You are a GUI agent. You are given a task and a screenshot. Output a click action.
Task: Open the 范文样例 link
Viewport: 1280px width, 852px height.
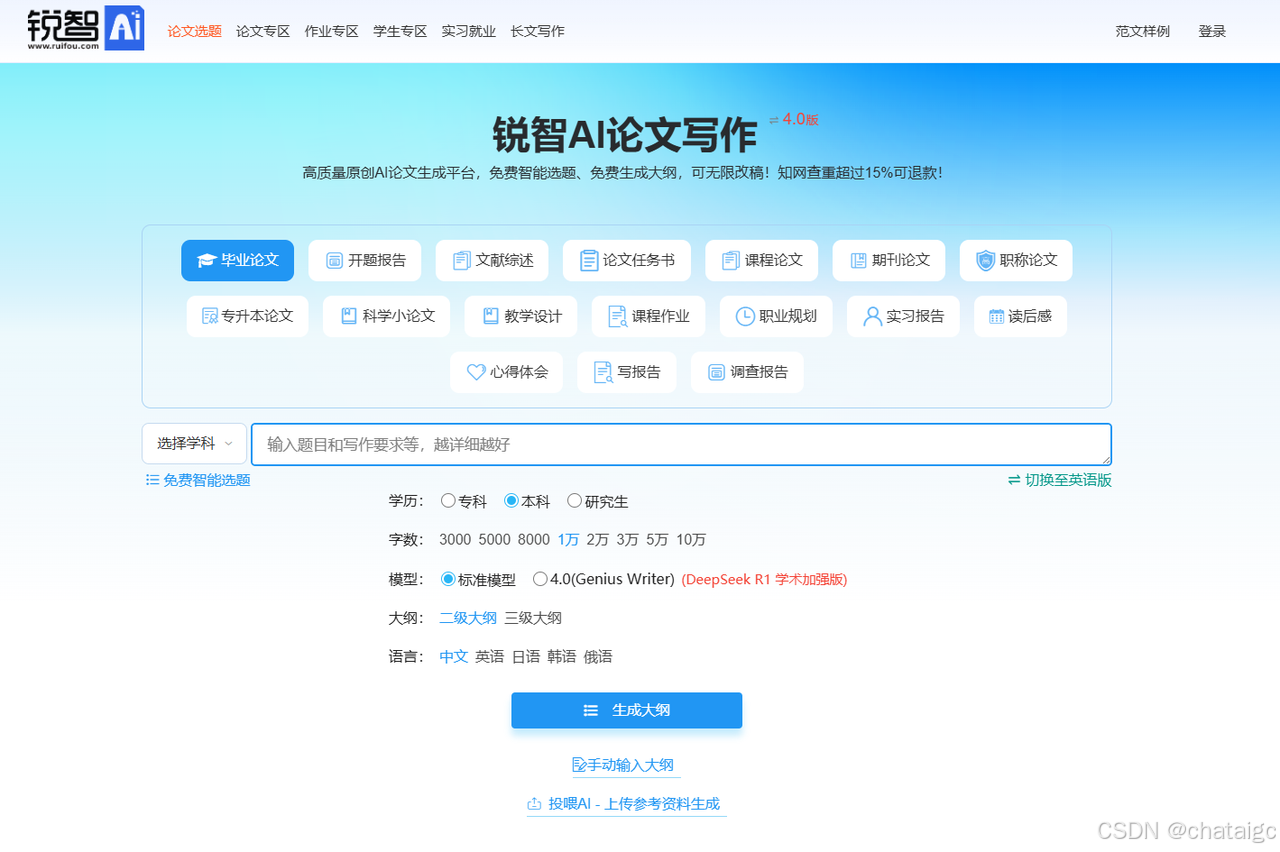(x=1143, y=31)
